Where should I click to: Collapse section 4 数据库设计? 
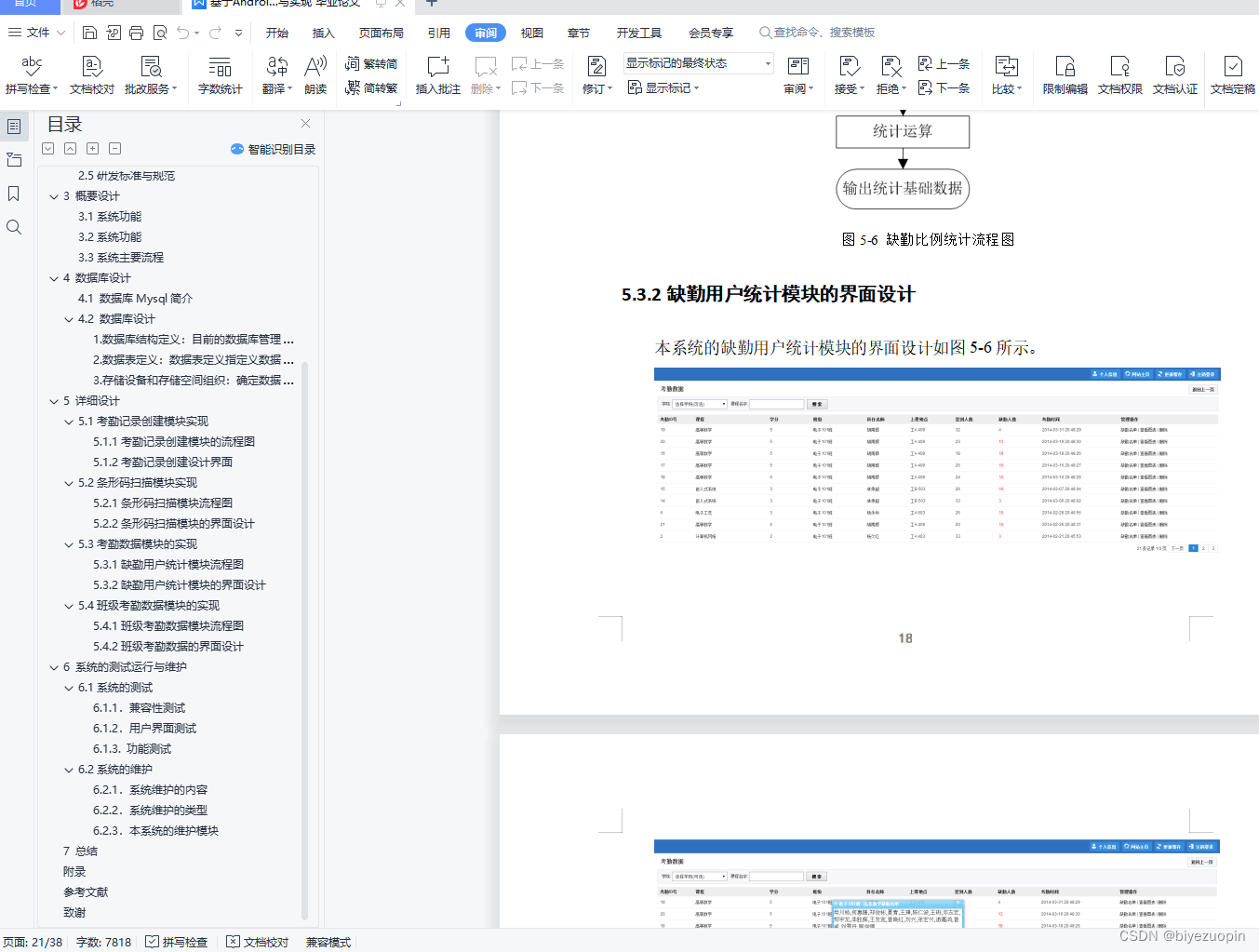(x=54, y=278)
